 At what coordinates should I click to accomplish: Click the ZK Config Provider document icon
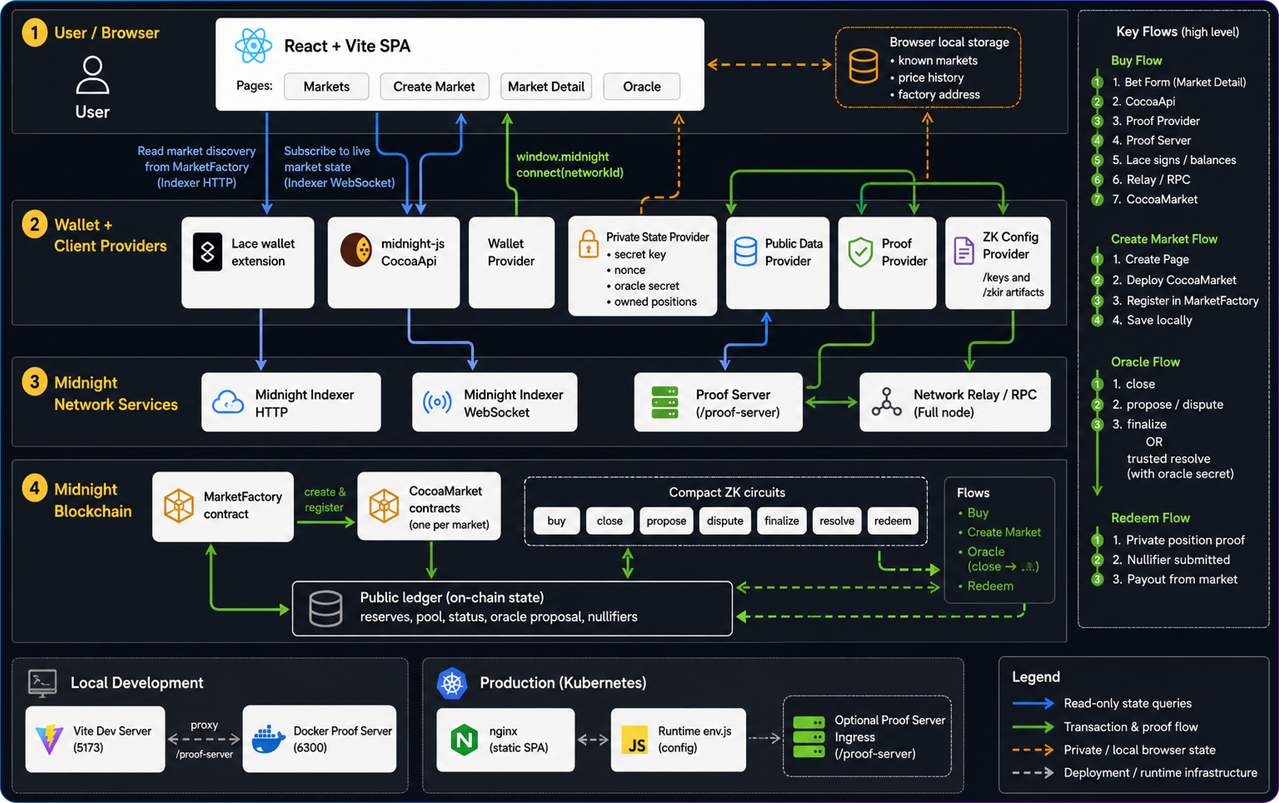[963, 251]
